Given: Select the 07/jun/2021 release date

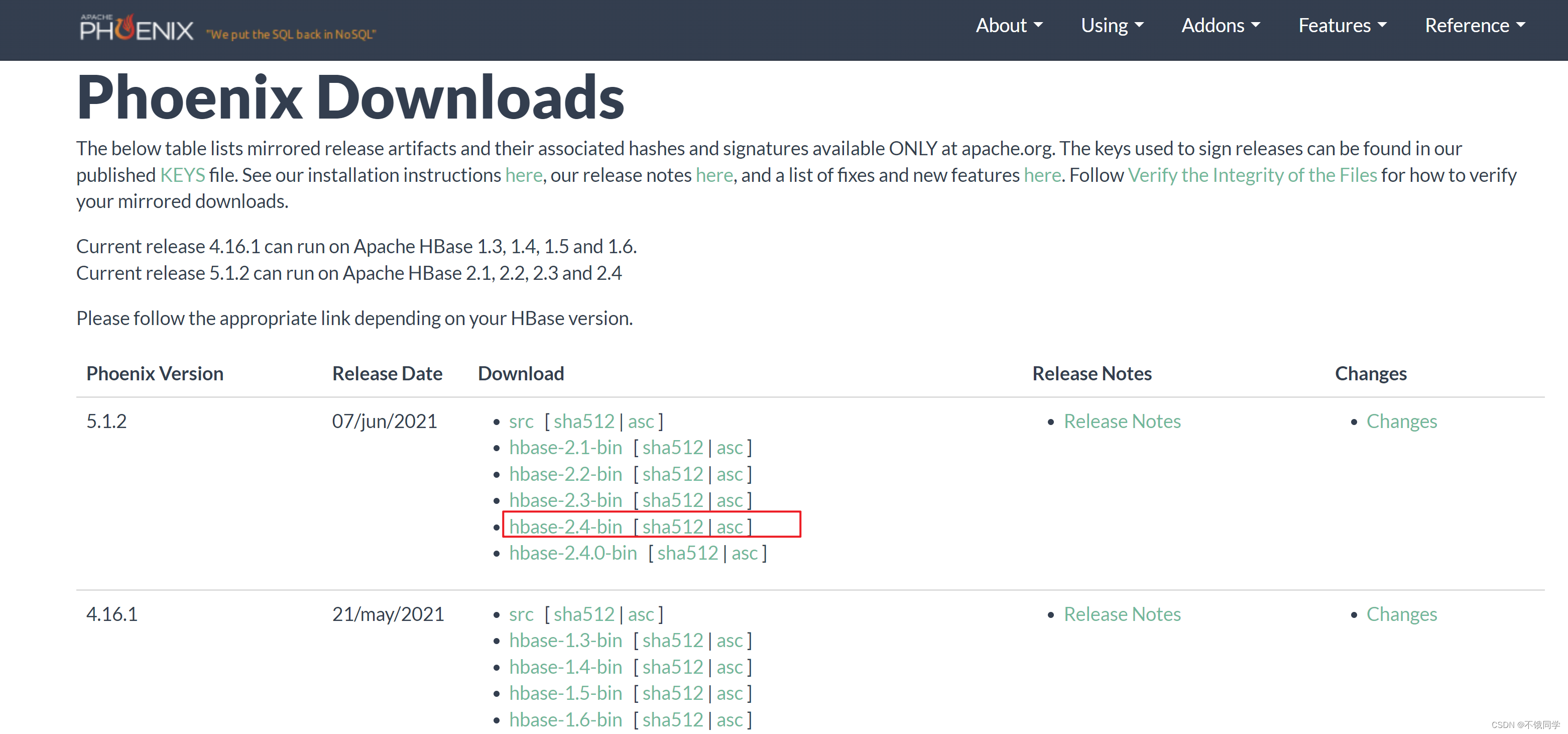Looking at the screenshot, I should coord(385,422).
